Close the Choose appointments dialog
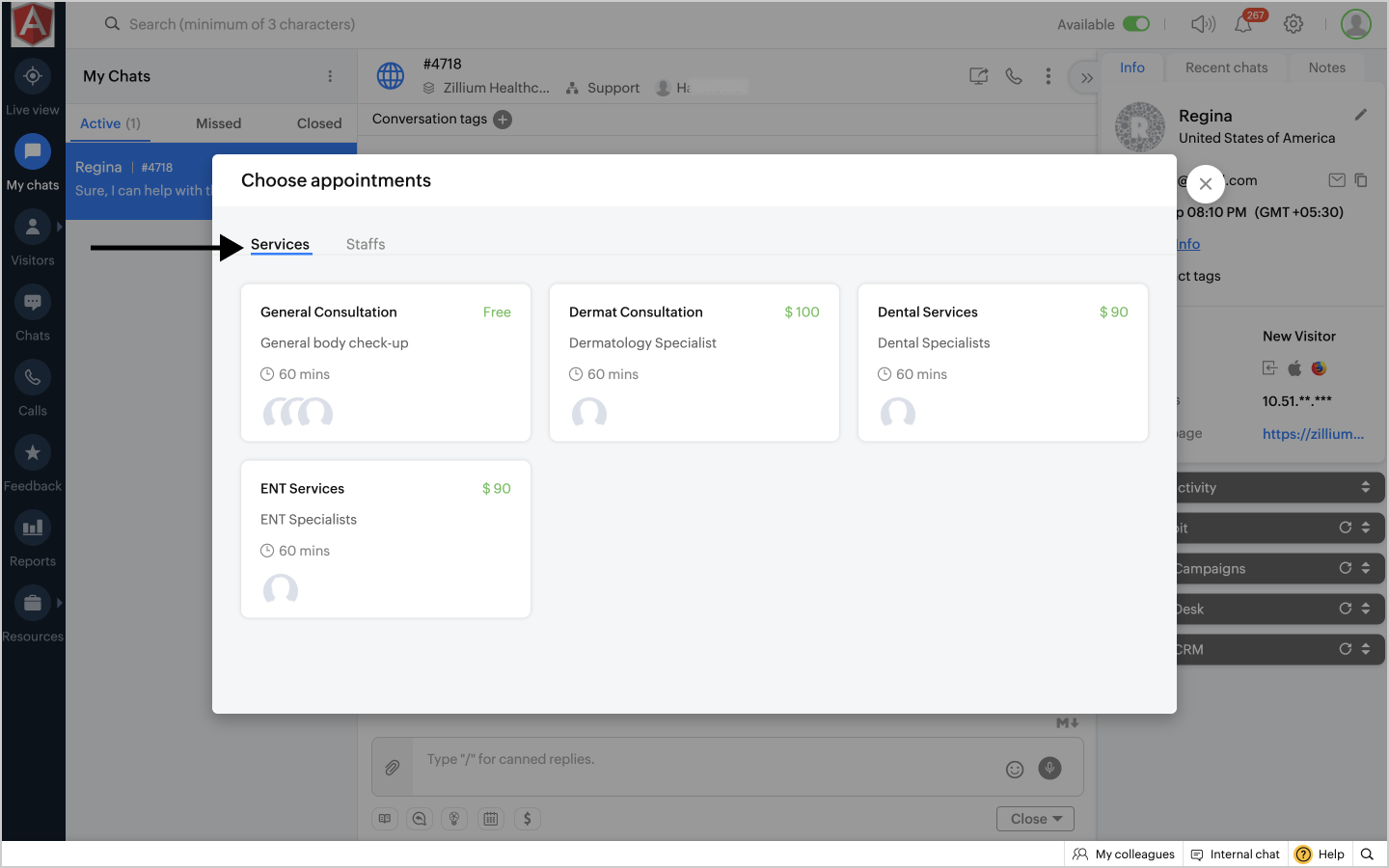The height and width of the screenshot is (868, 1389). tap(1205, 183)
